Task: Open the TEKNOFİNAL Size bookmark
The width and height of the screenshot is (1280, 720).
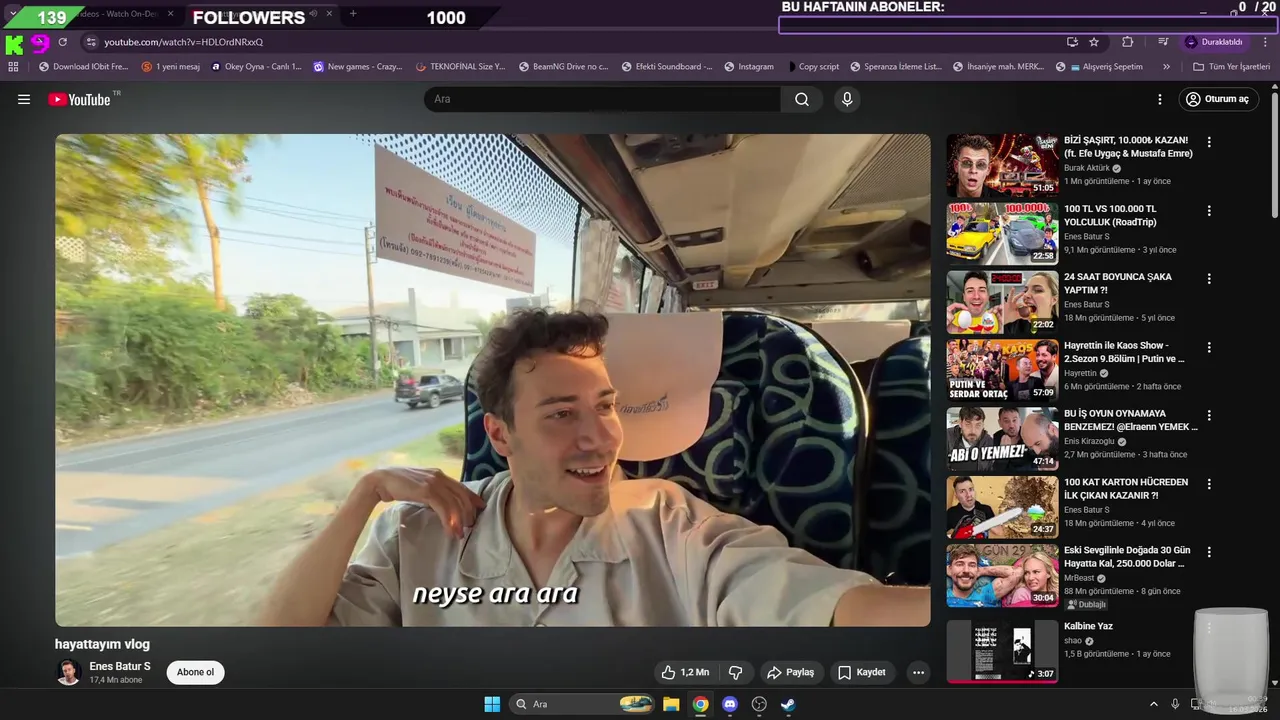Action: click(x=460, y=67)
